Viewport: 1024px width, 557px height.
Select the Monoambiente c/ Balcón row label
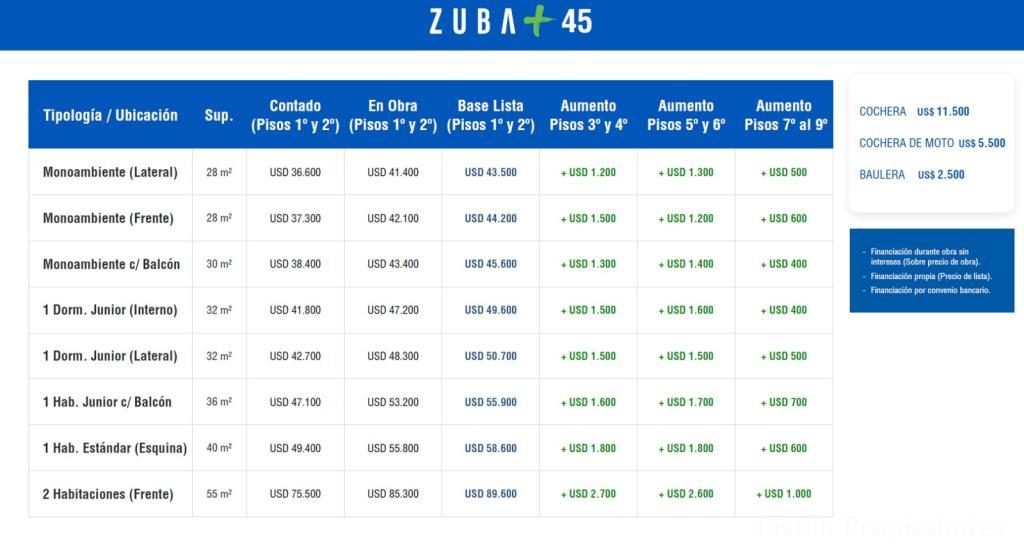(x=111, y=264)
